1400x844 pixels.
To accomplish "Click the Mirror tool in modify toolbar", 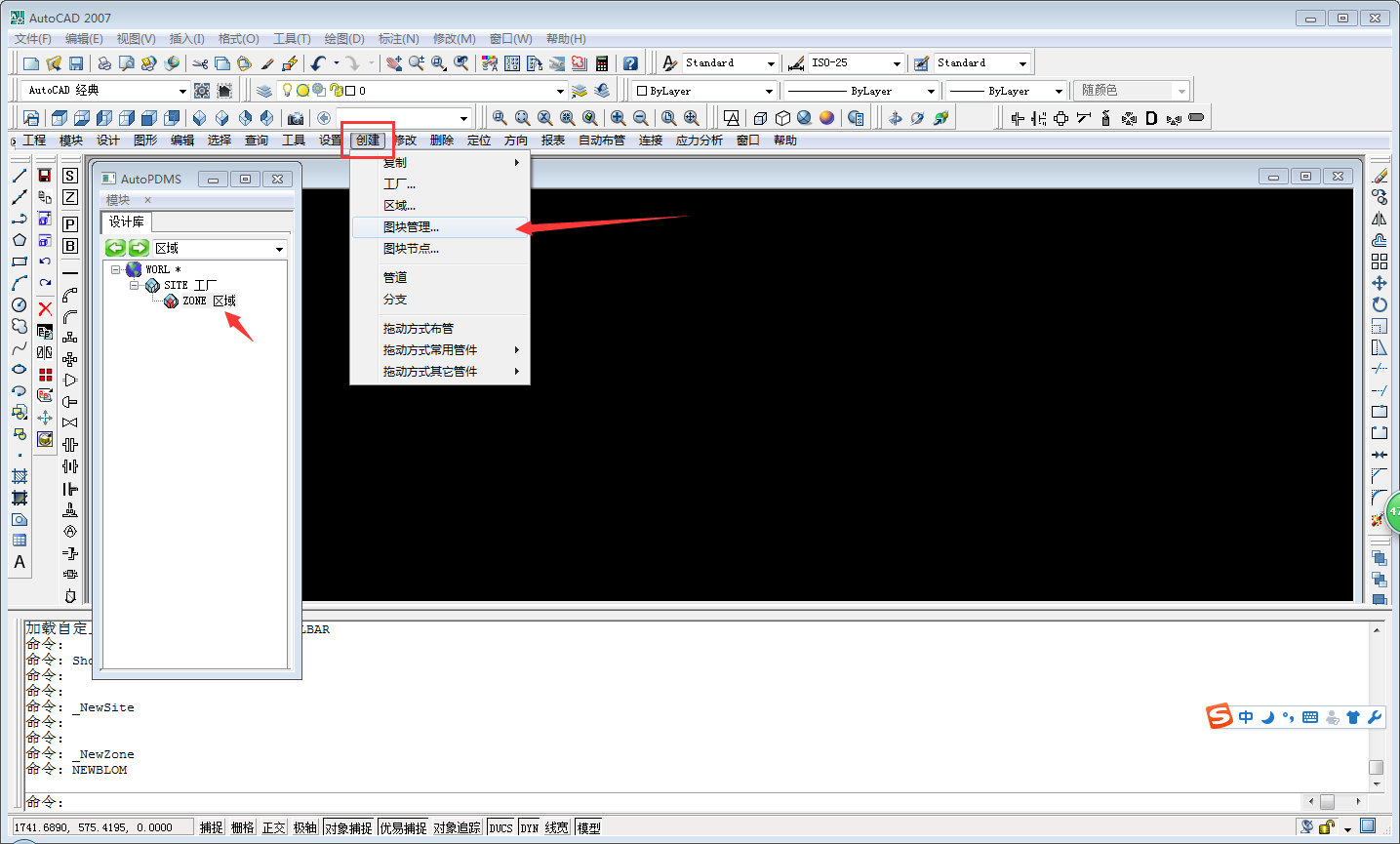I will click(x=1380, y=219).
